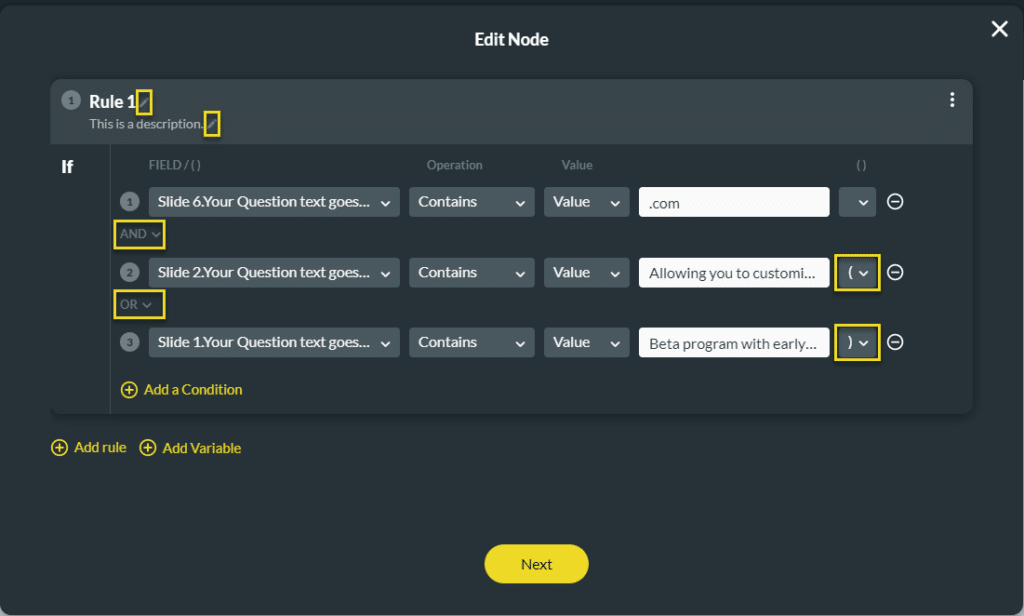
Task: Open the closing parenthesis dropdown on Slide 1 row
Action: (857, 342)
